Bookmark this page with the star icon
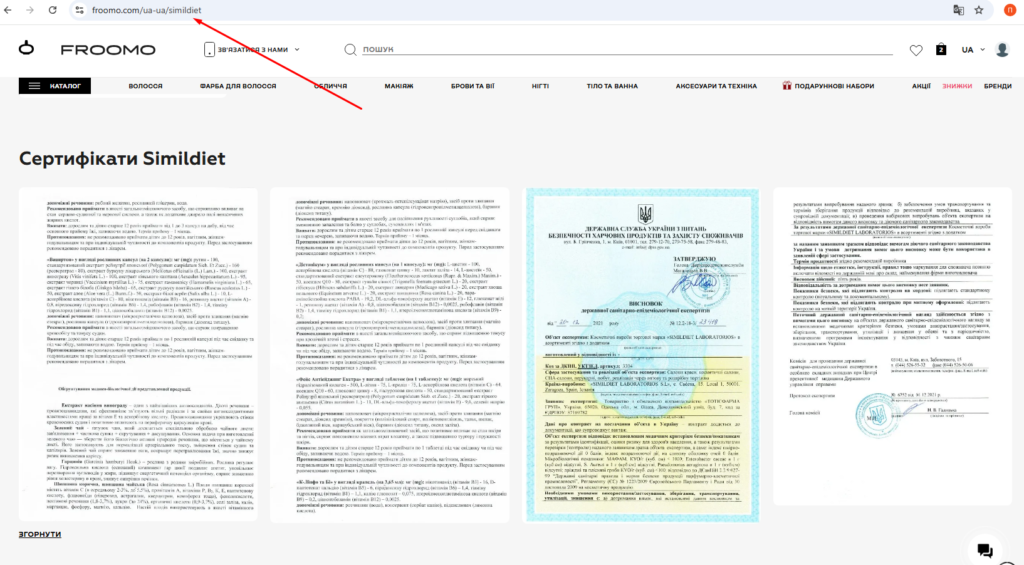 982,10
